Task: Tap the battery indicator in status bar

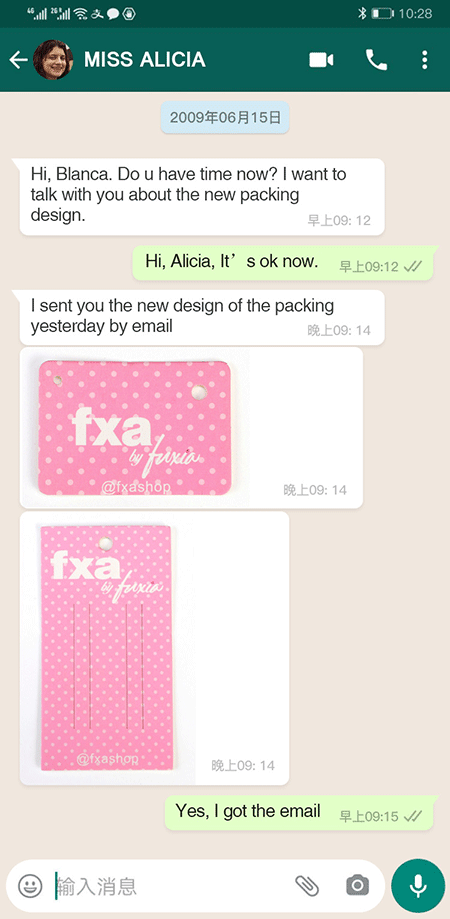Action: pyautogui.click(x=383, y=13)
